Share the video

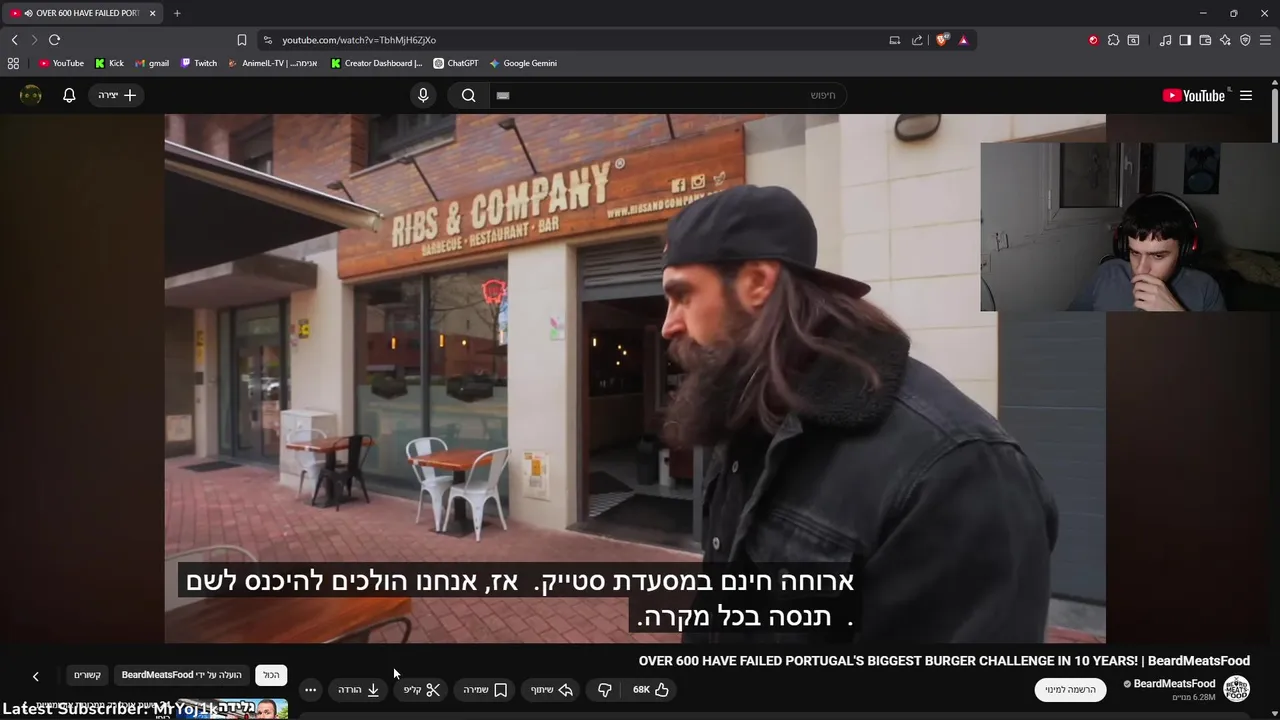click(551, 689)
